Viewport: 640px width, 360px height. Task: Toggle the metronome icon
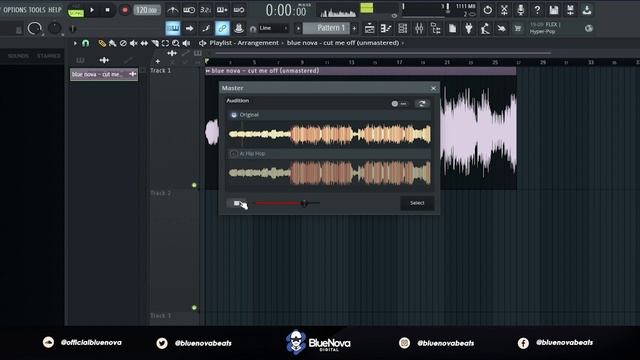[173, 10]
